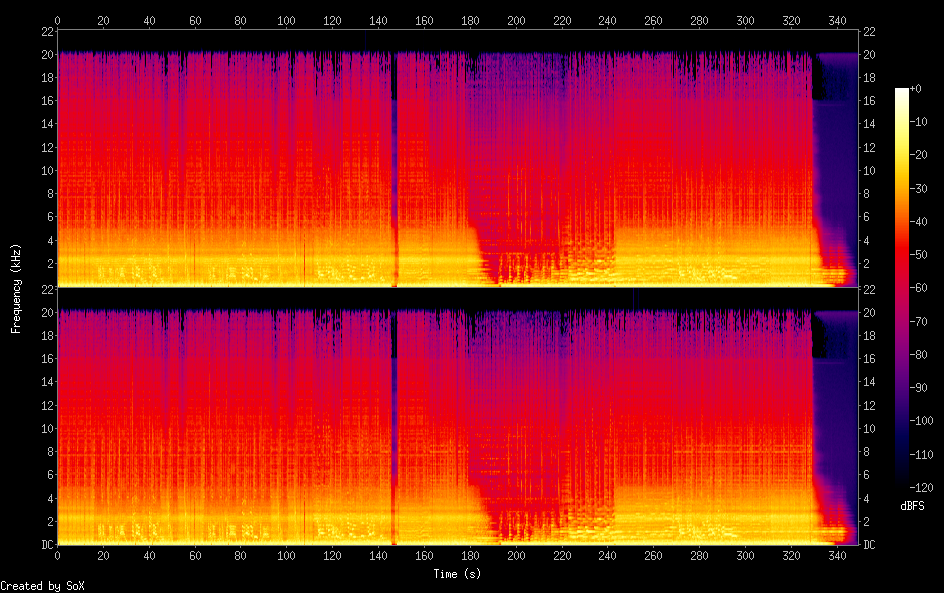This screenshot has height=593, width=944.
Task: Click the '-70' value on the dBFS scale
Action: (x=919, y=321)
